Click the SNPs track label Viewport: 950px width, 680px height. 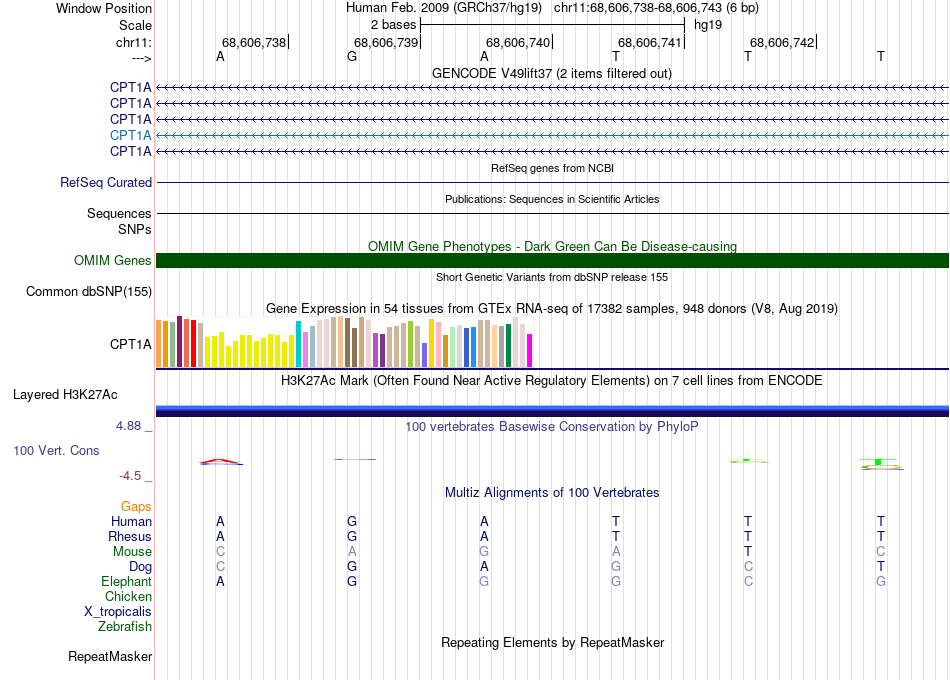(135, 230)
